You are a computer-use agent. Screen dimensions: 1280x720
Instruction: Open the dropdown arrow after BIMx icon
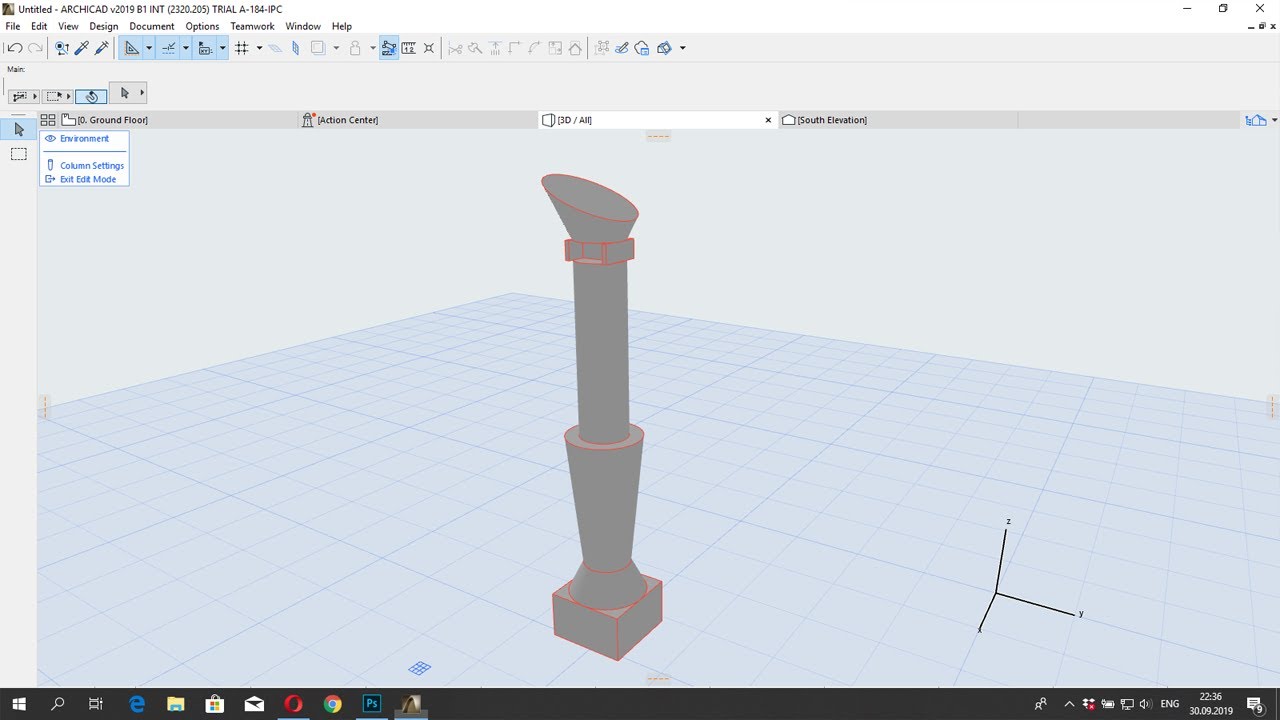[682, 48]
